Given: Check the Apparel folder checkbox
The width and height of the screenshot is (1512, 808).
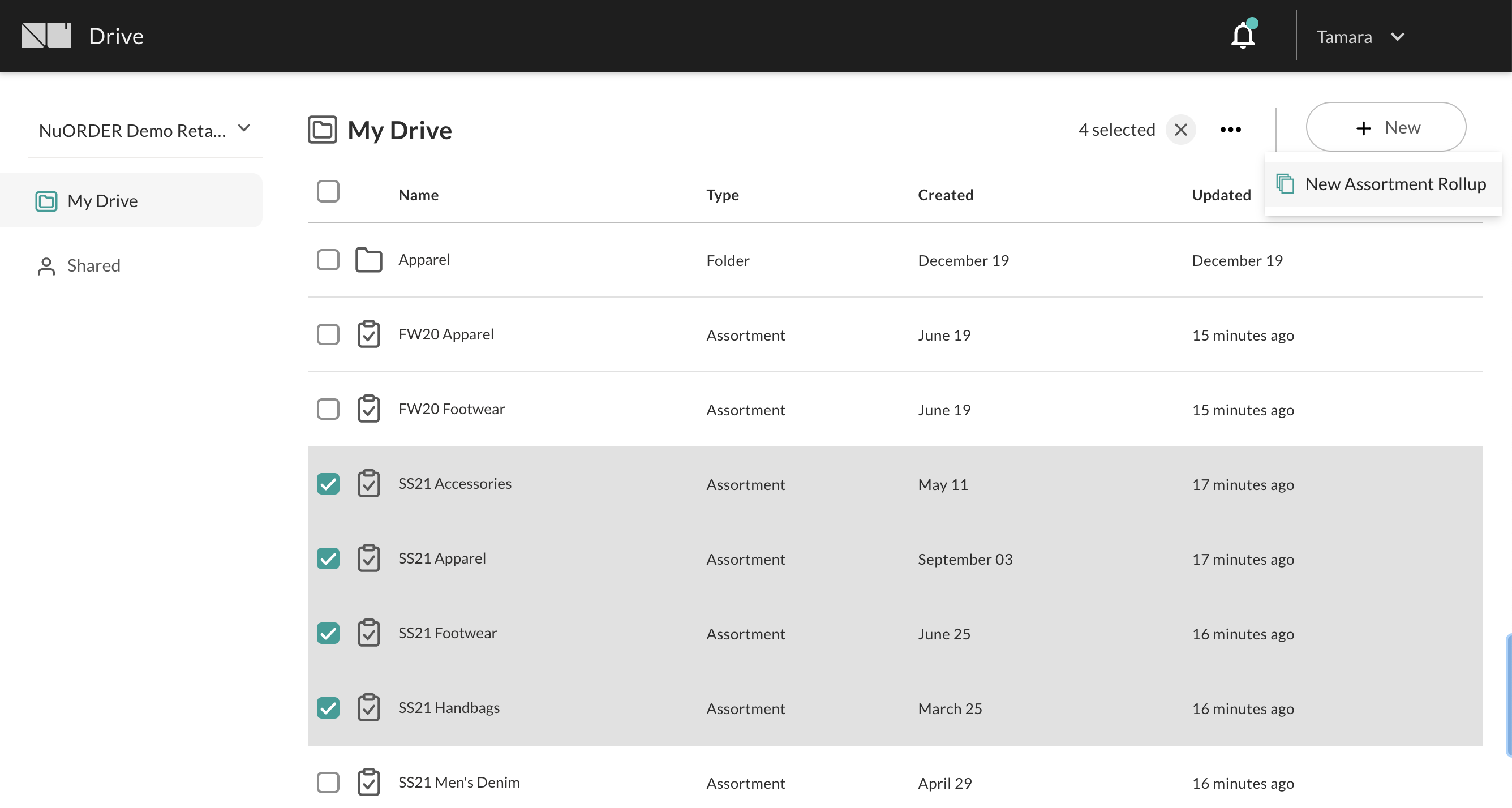Looking at the screenshot, I should [328, 259].
